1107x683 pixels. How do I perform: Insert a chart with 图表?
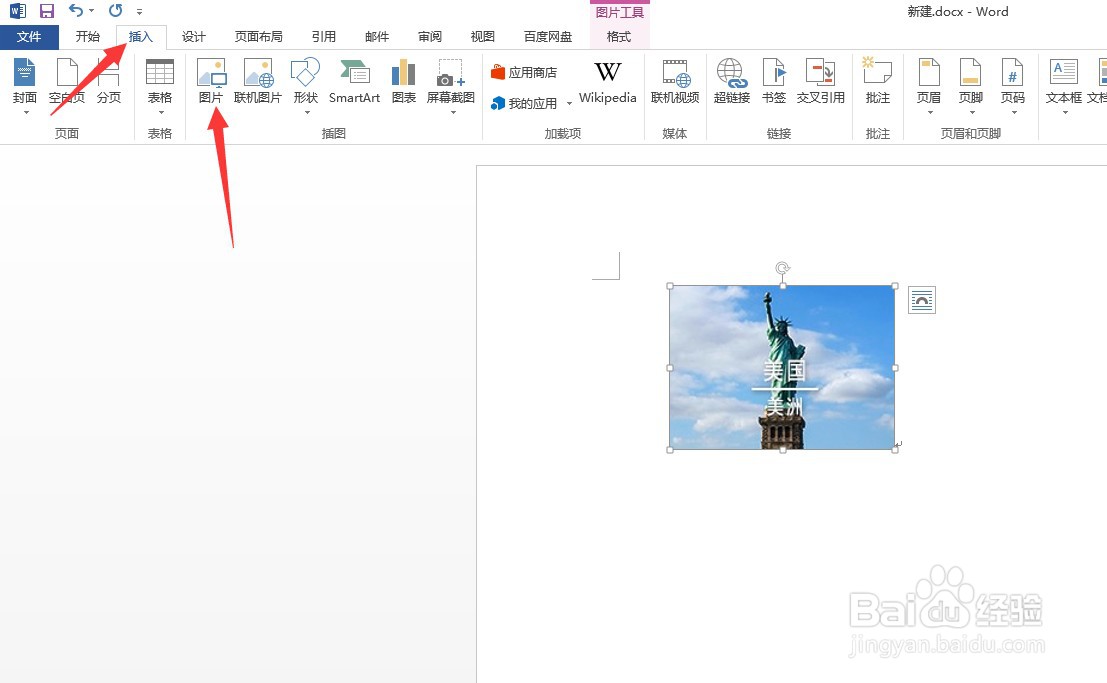coord(403,81)
